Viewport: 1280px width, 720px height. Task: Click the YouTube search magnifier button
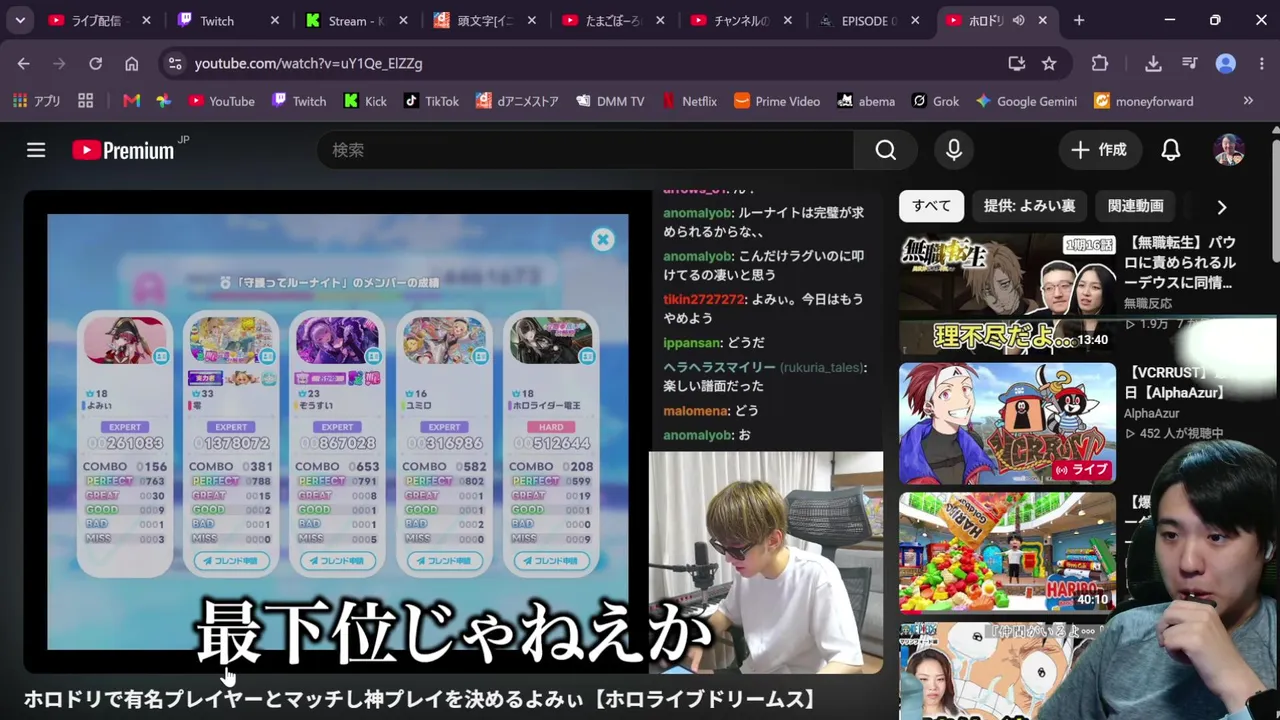tap(886, 150)
